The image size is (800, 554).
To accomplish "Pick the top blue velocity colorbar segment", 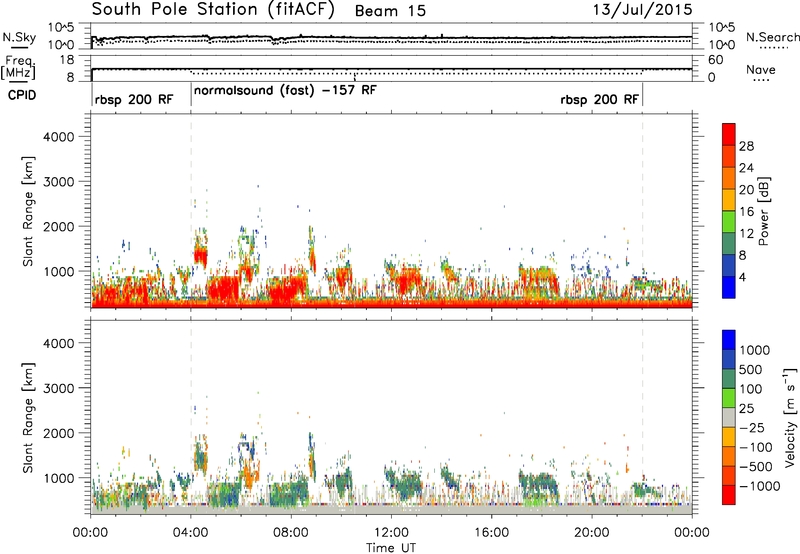I will click(x=729, y=340).
